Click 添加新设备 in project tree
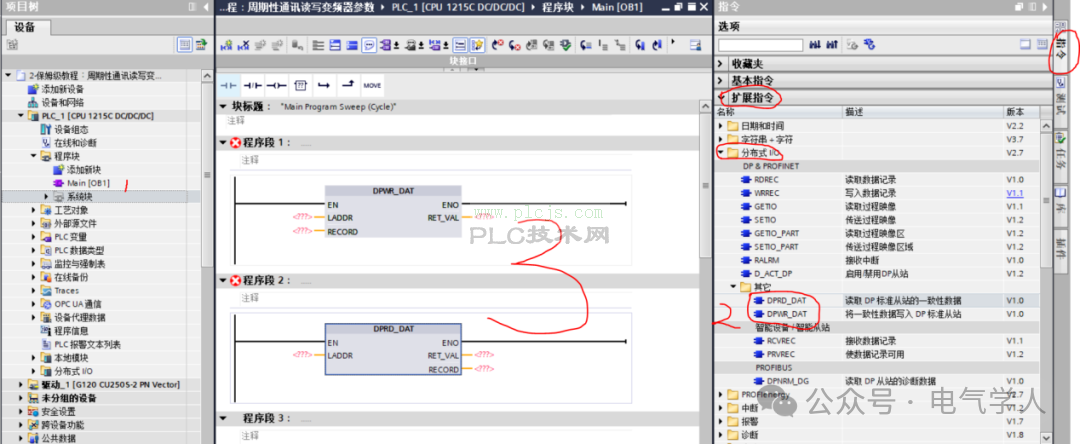This screenshot has width=1080, height=444. 63,89
